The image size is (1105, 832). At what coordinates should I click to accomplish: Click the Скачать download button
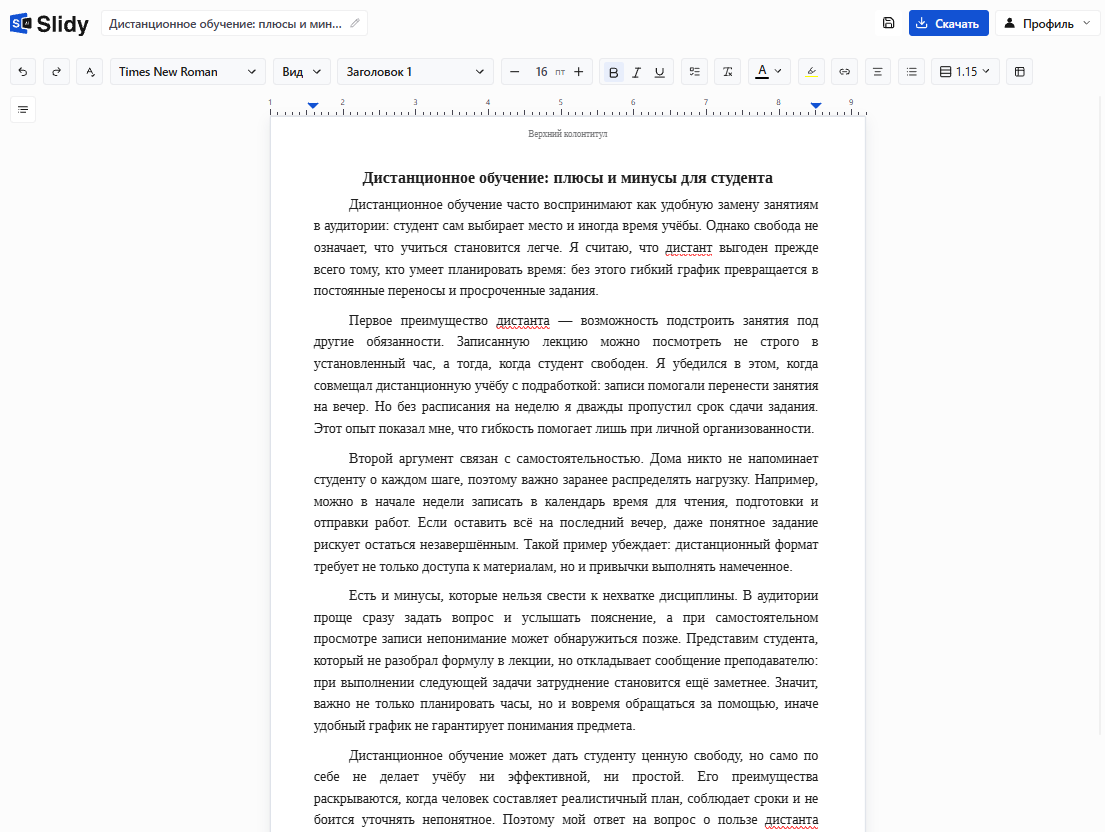pyautogui.click(x=949, y=23)
